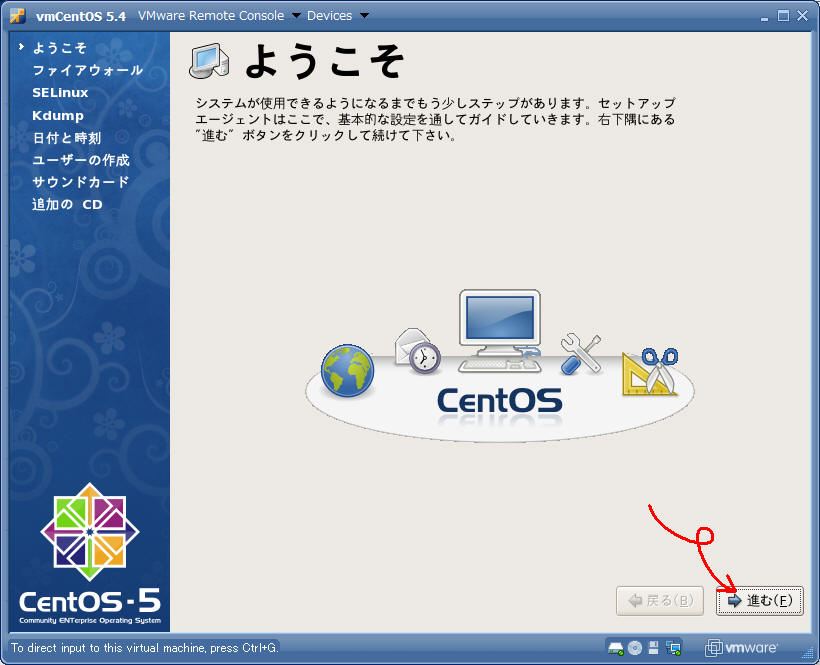Click the CD/DVD drive status icon

634,647
